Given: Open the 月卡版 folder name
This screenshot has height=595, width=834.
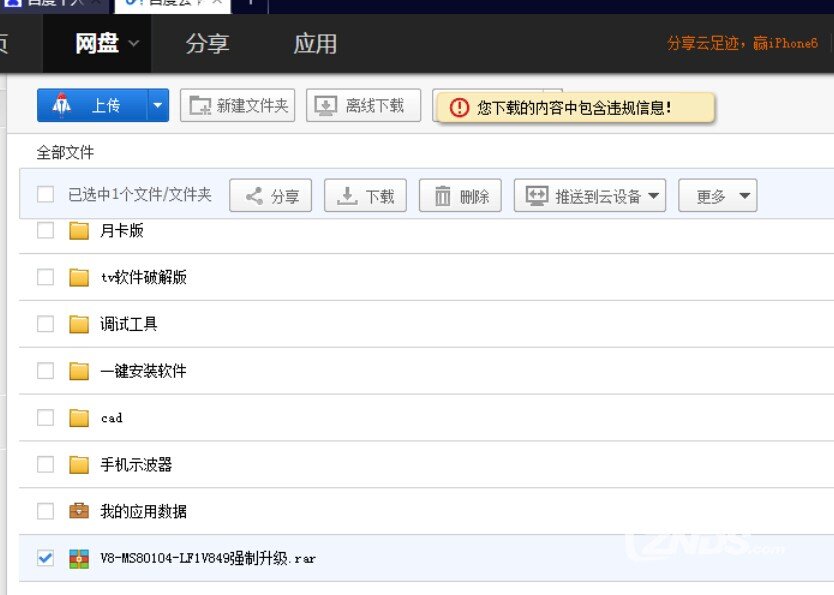Looking at the screenshot, I should point(122,231).
